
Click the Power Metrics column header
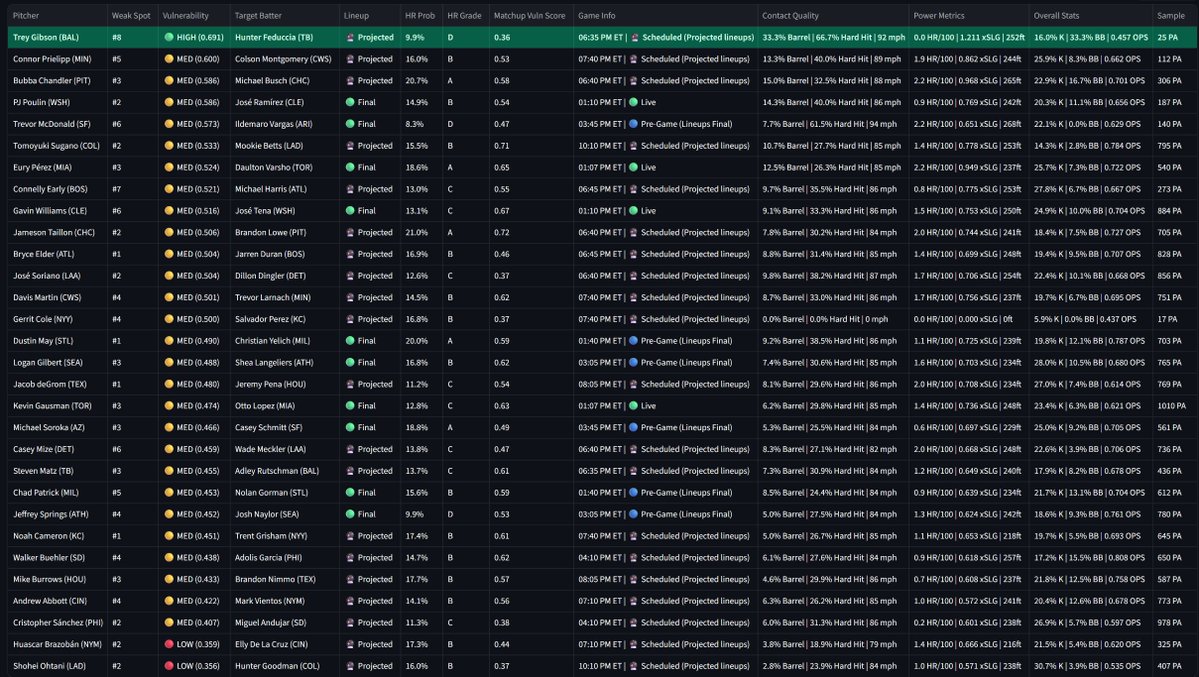938,15
